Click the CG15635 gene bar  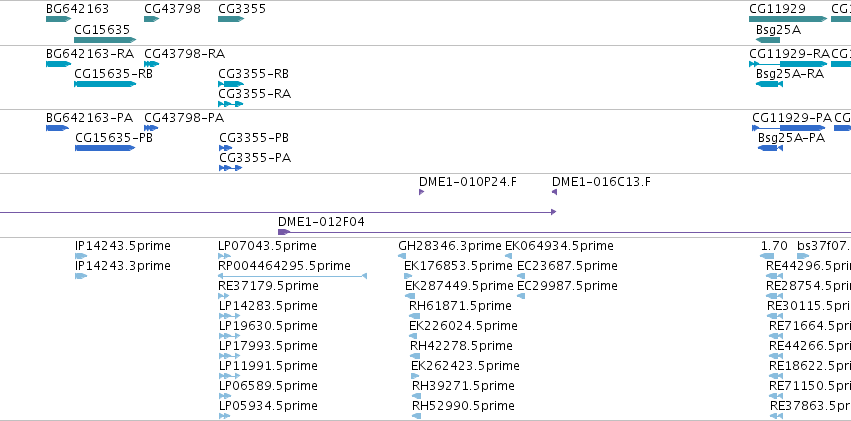point(105,40)
